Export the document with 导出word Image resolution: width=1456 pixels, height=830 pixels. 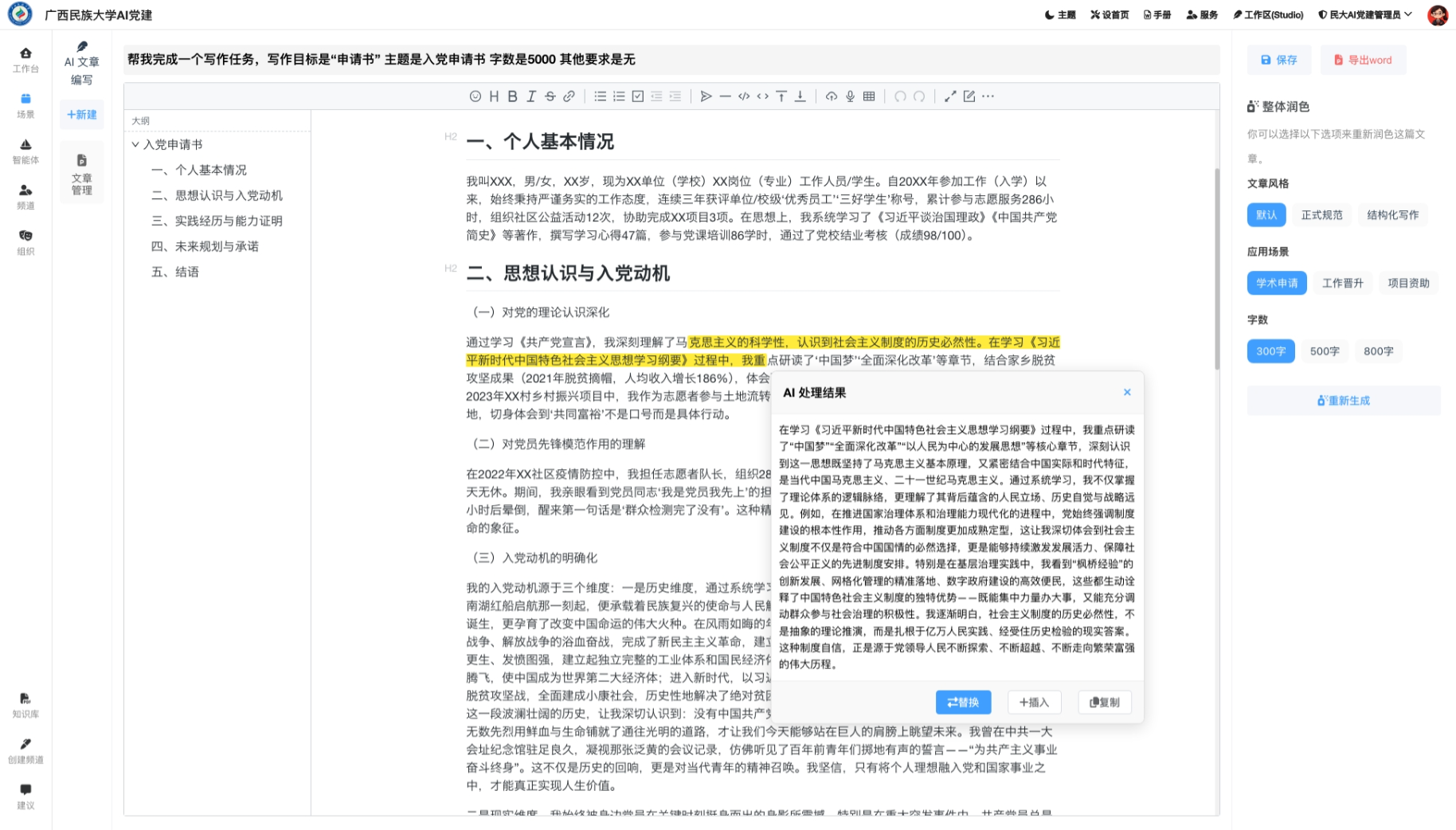(1363, 60)
